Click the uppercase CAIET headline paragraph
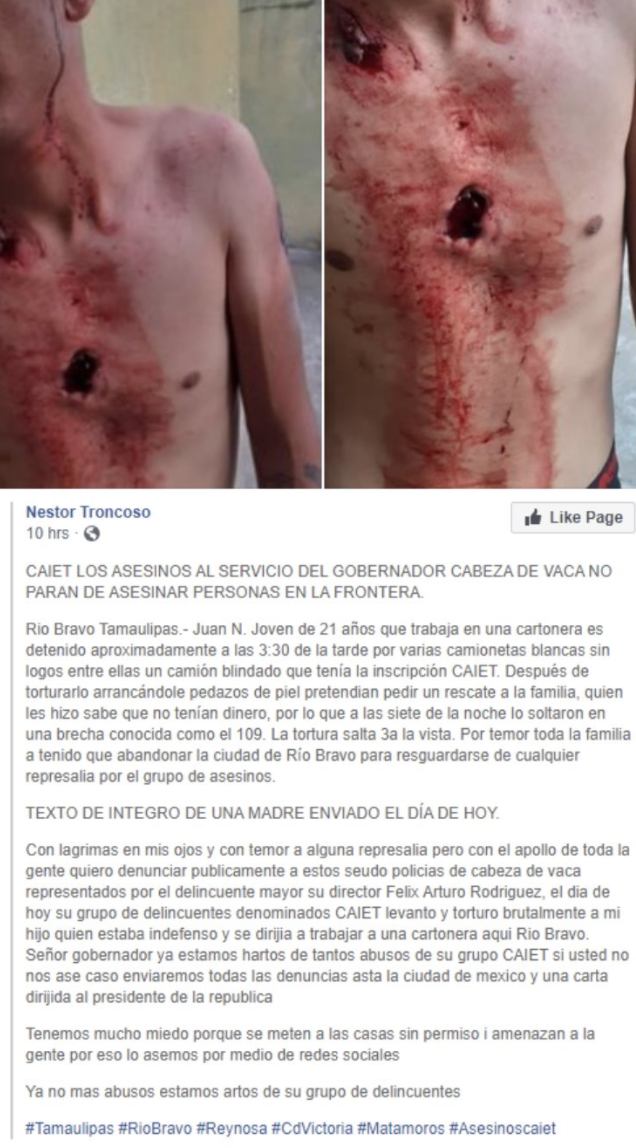Image resolution: width=636 pixels, height=1148 pixels. click(318, 582)
